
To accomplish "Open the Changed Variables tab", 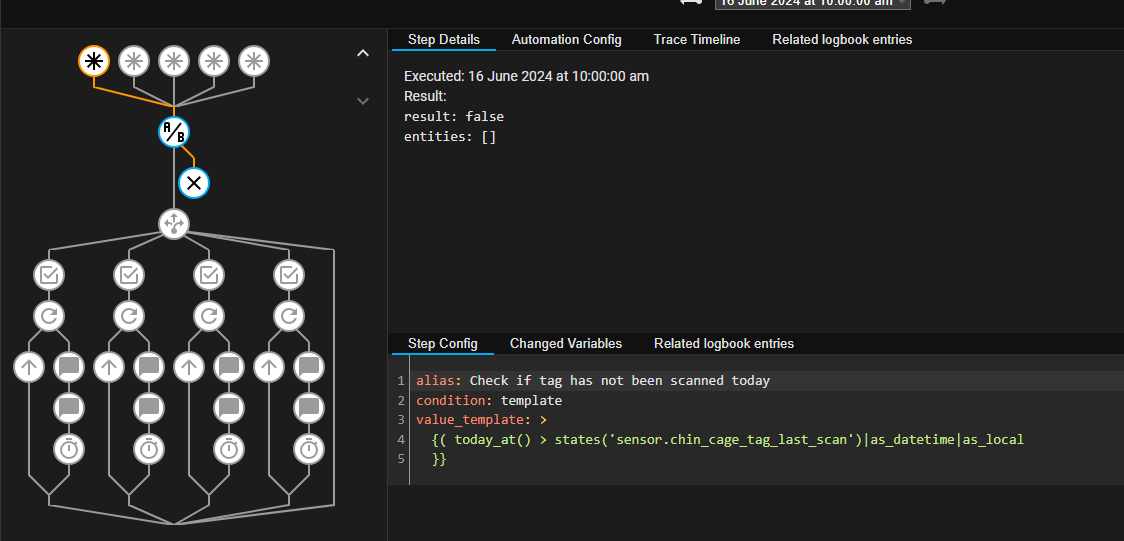I will [565, 343].
